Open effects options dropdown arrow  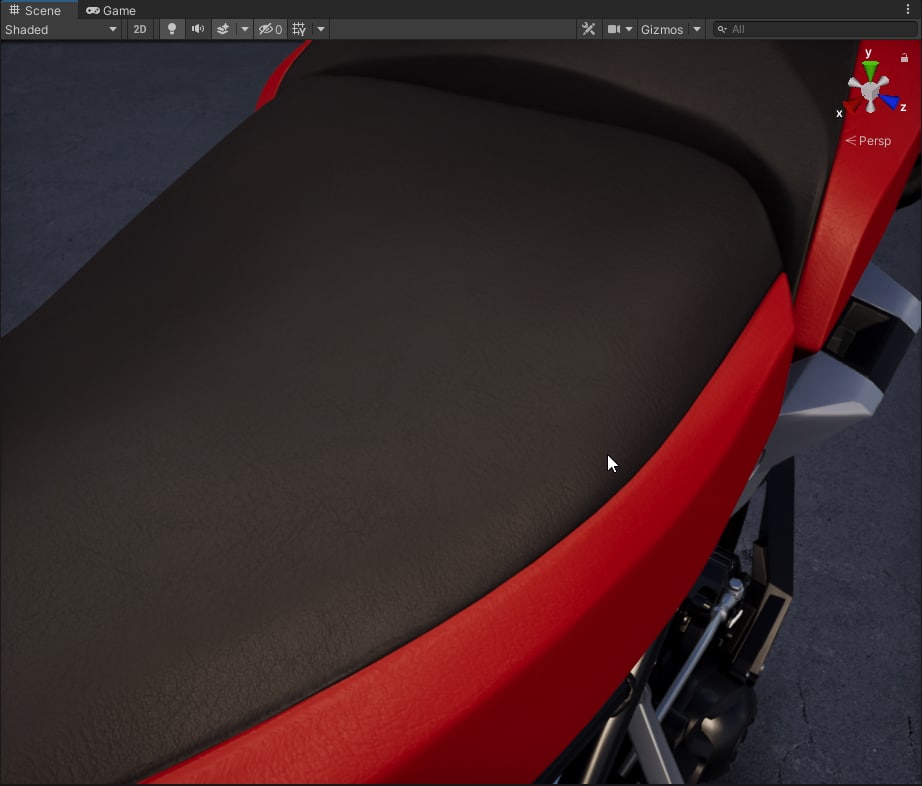245,29
